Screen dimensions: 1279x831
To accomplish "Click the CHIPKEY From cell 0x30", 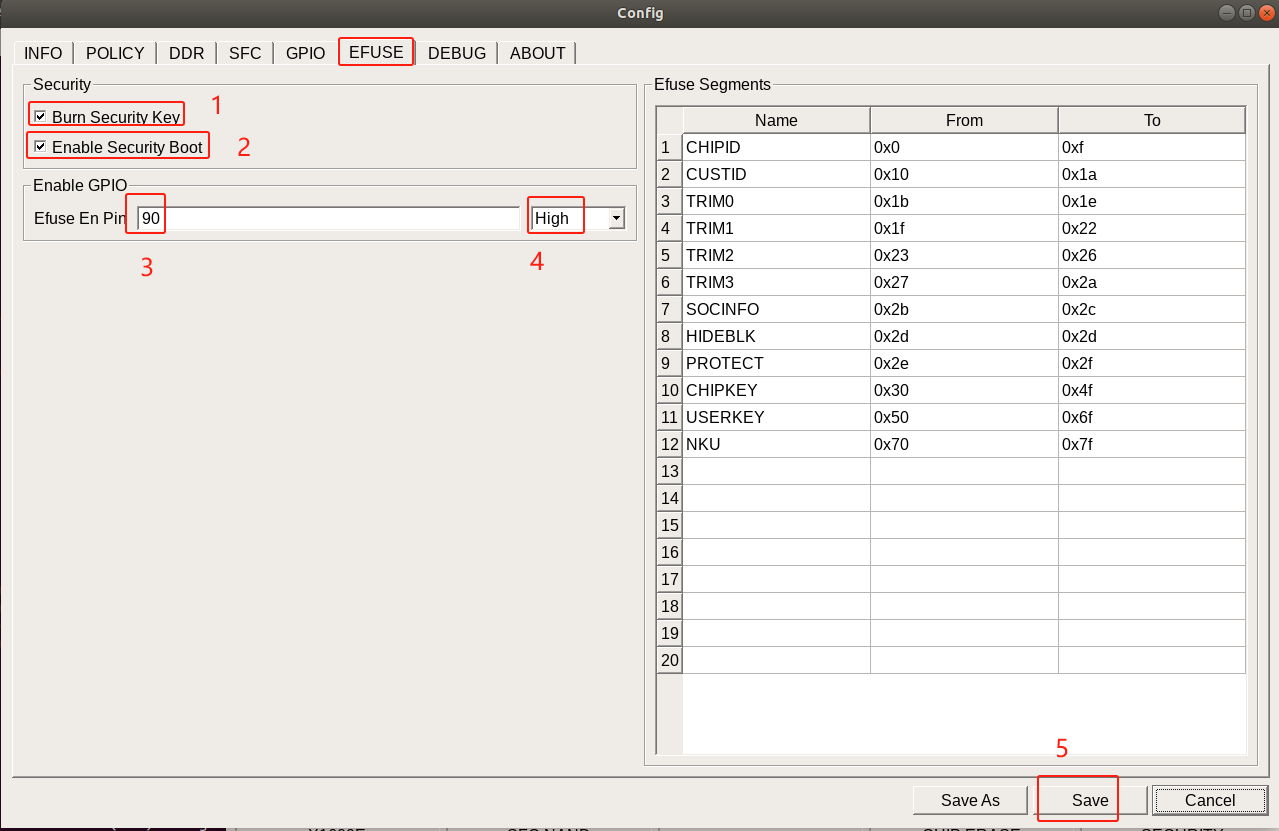I will pos(963,390).
